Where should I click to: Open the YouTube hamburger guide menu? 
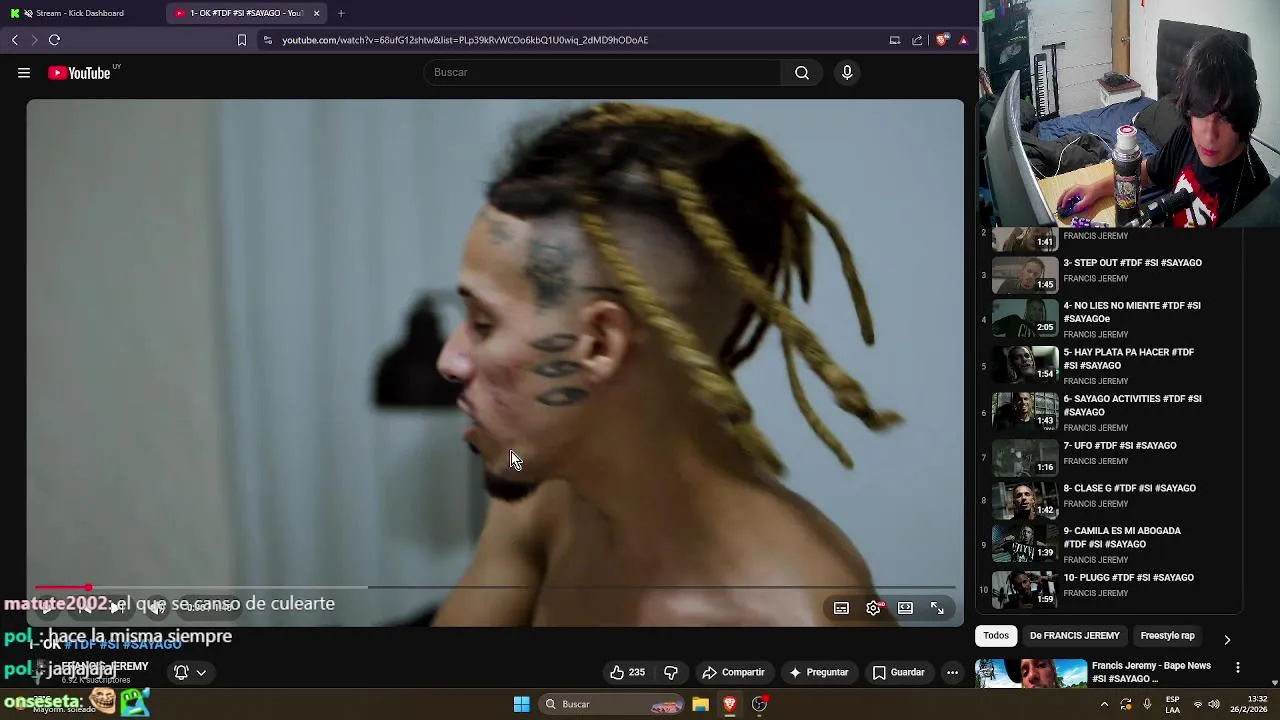(24, 73)
